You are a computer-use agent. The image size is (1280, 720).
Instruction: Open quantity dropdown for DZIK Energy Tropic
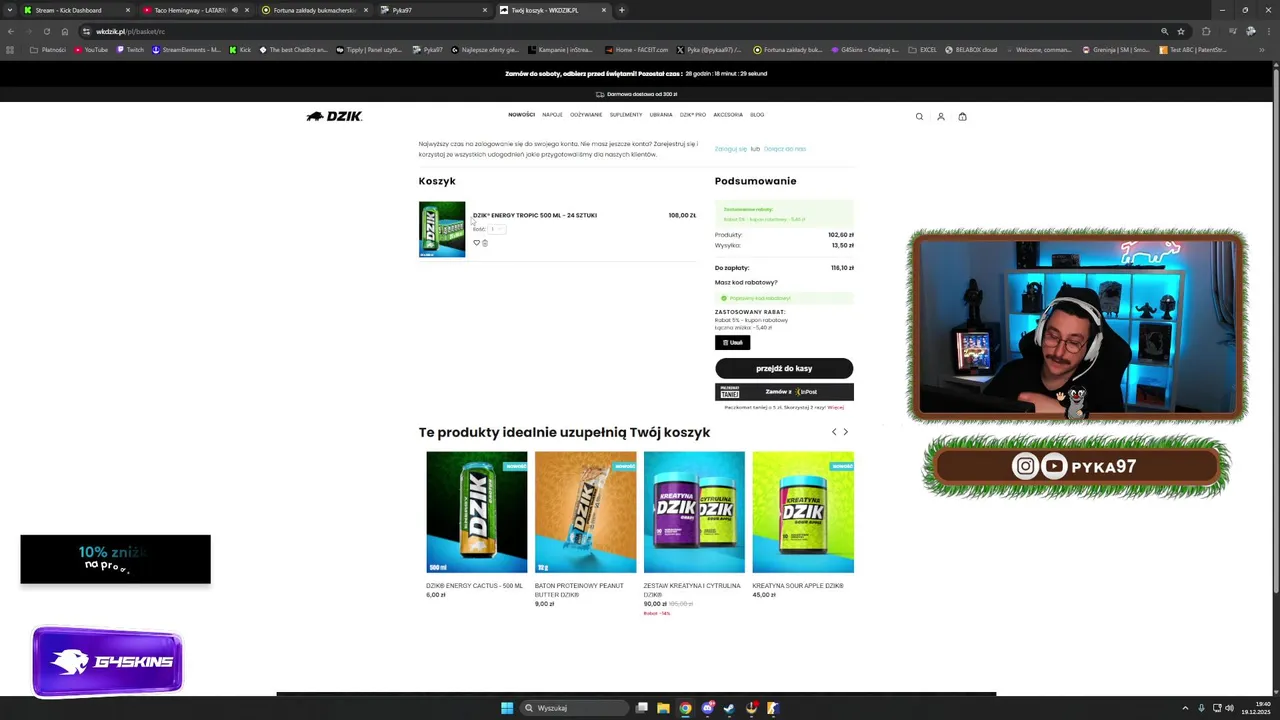(496, 229)
